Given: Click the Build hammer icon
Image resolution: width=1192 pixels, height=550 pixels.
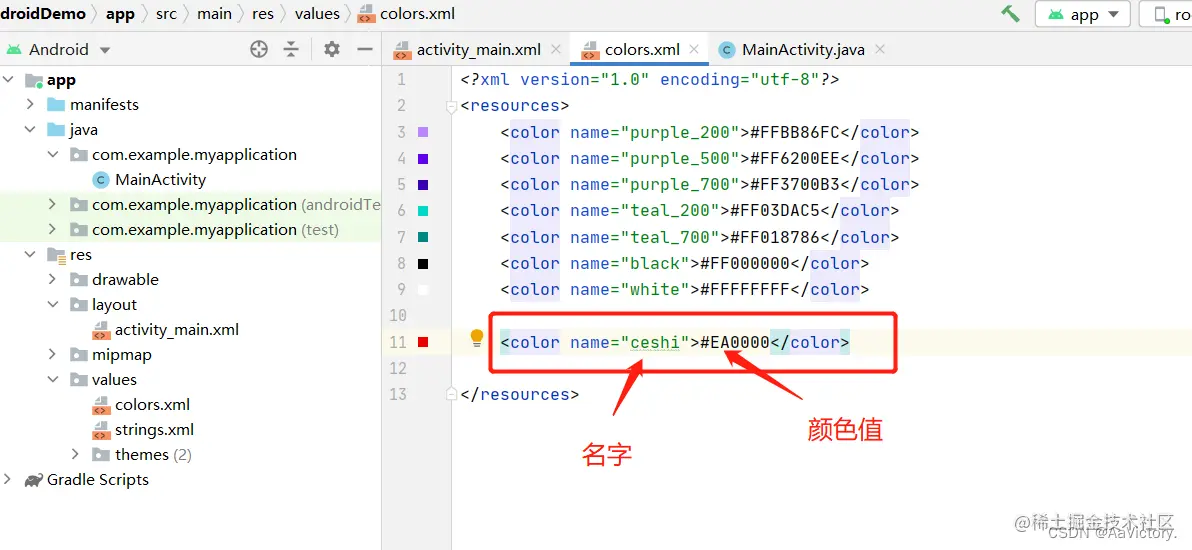Looking at the screenshot, I should coord(1010,14).
